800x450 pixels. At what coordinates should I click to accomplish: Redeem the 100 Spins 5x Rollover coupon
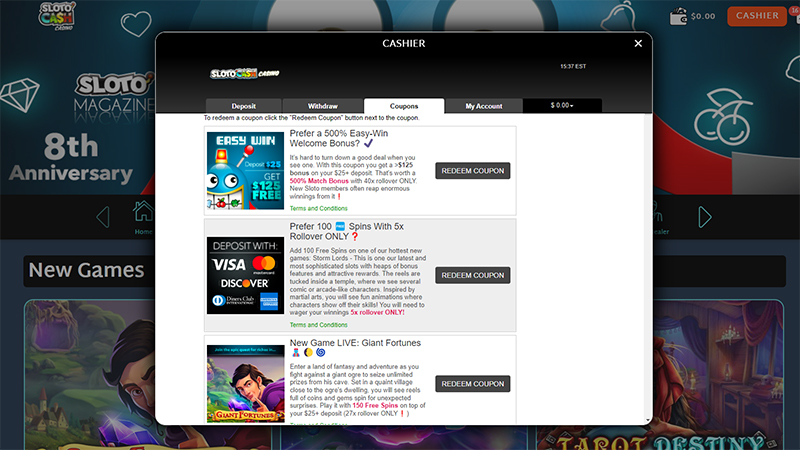tap(472, 276)
